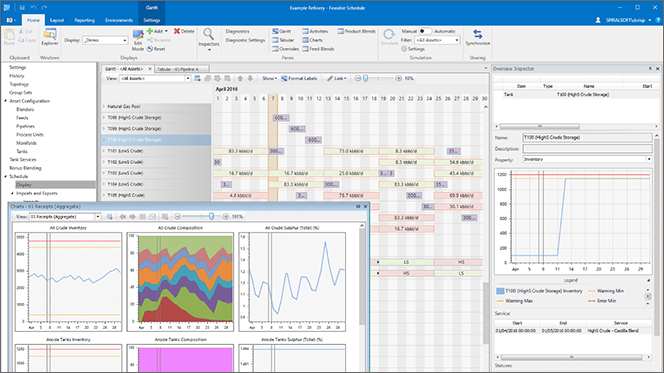Open the Gantt Settings ribbon tab
Viewport: 664px width, 373px height.
click(x=151, y=20)
